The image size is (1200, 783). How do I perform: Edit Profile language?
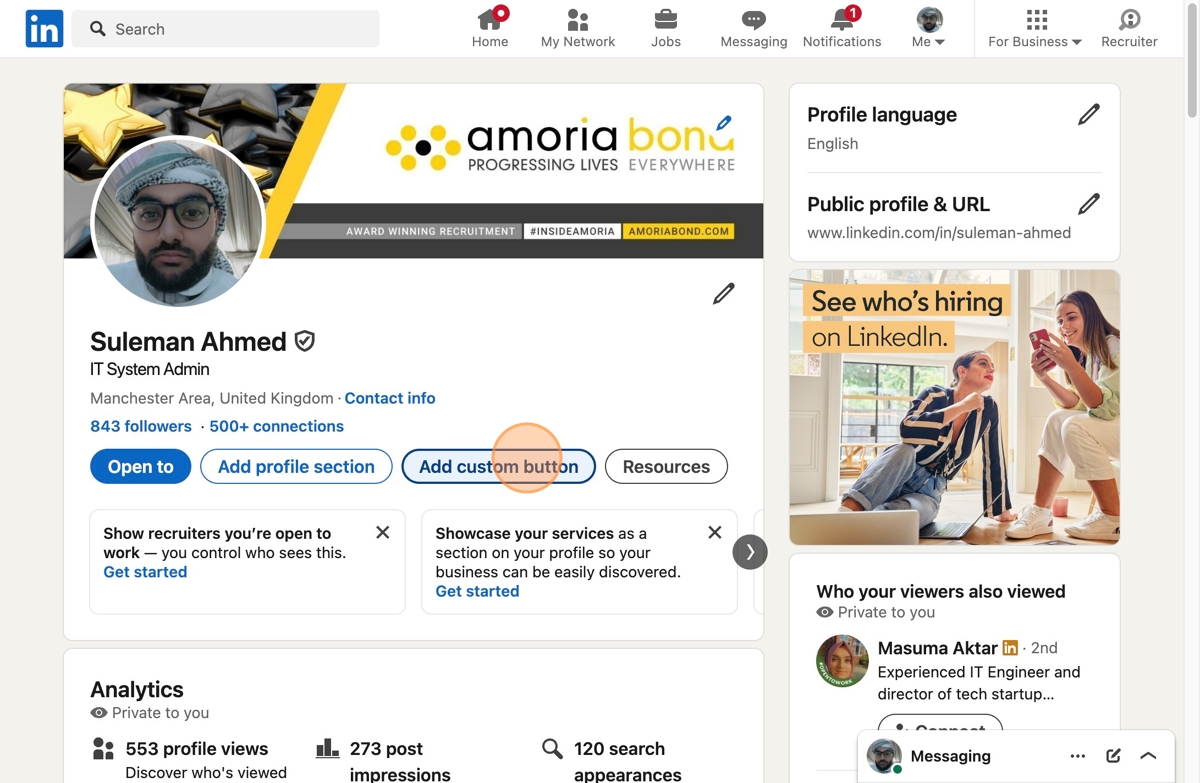click(1089, 115)
